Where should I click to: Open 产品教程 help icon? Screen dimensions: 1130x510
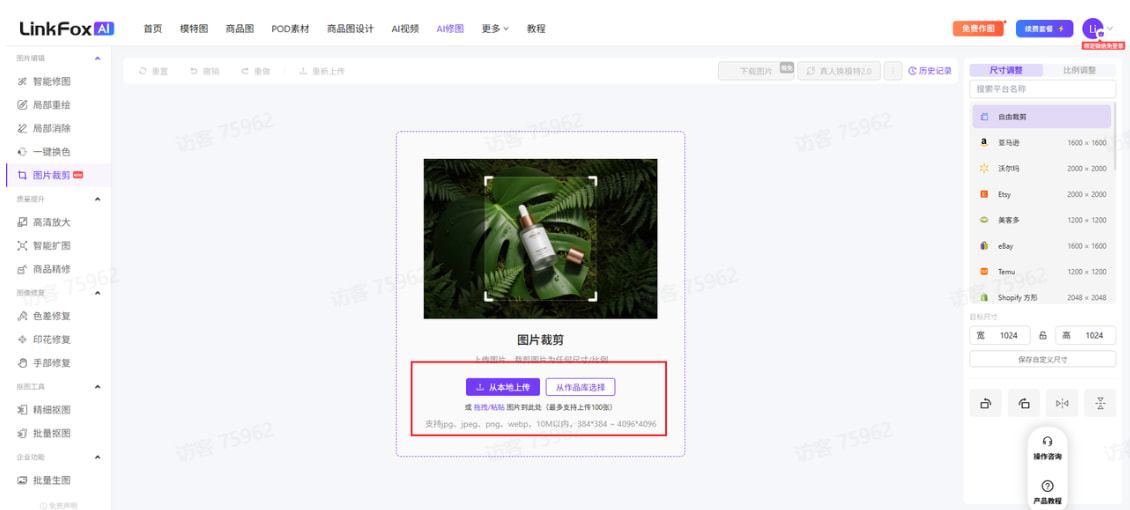[1047, 493]
